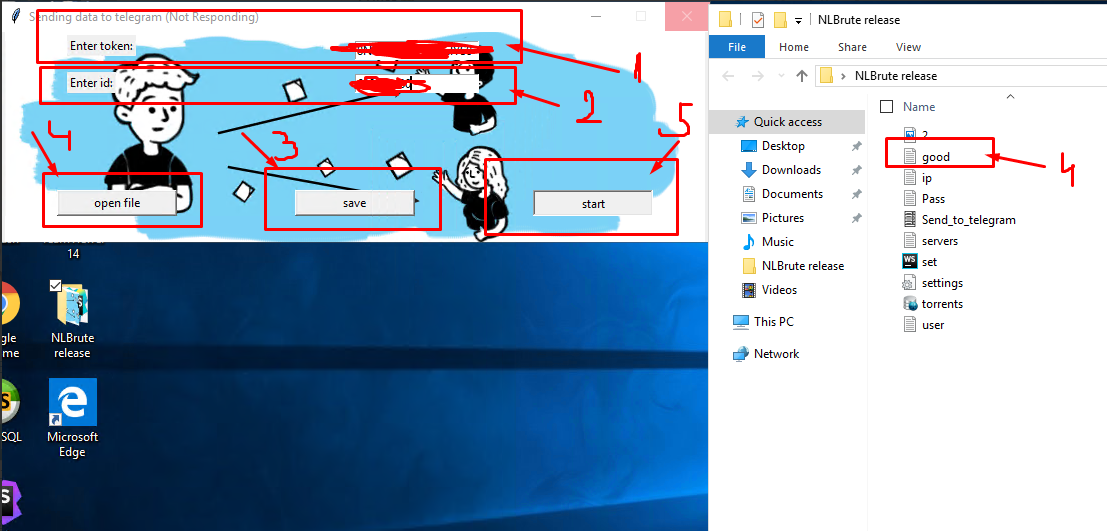Image resolution: width=1107 pixels, height=531 pixels.
Task: Select the set file with WS icon
Action: point(929,262)
